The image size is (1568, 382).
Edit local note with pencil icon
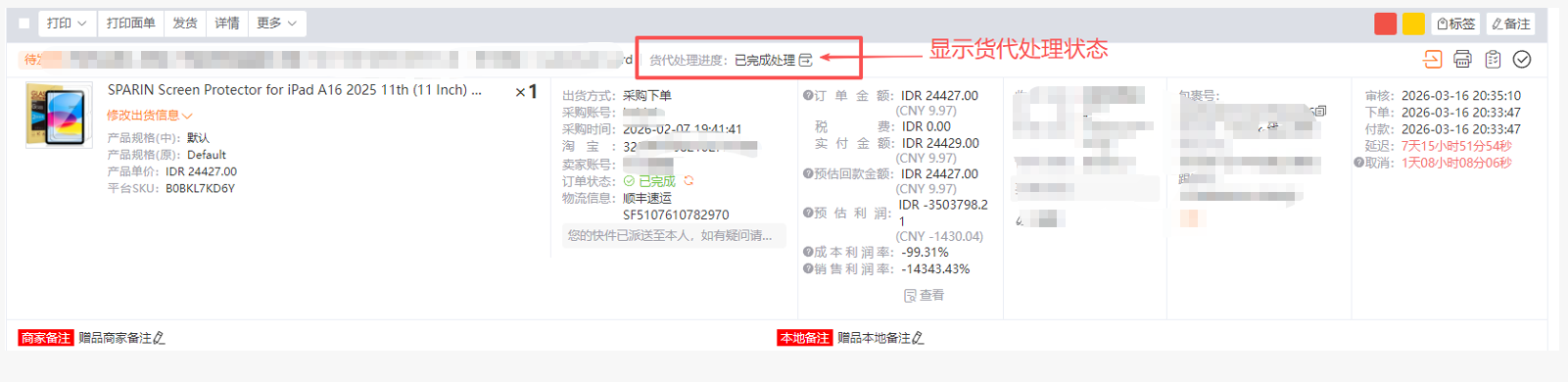pyautogui.click(x=918, y=338)
